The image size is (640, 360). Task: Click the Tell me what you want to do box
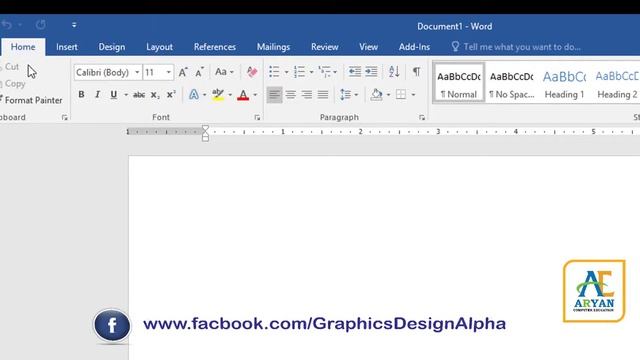[x=516, y=47]
